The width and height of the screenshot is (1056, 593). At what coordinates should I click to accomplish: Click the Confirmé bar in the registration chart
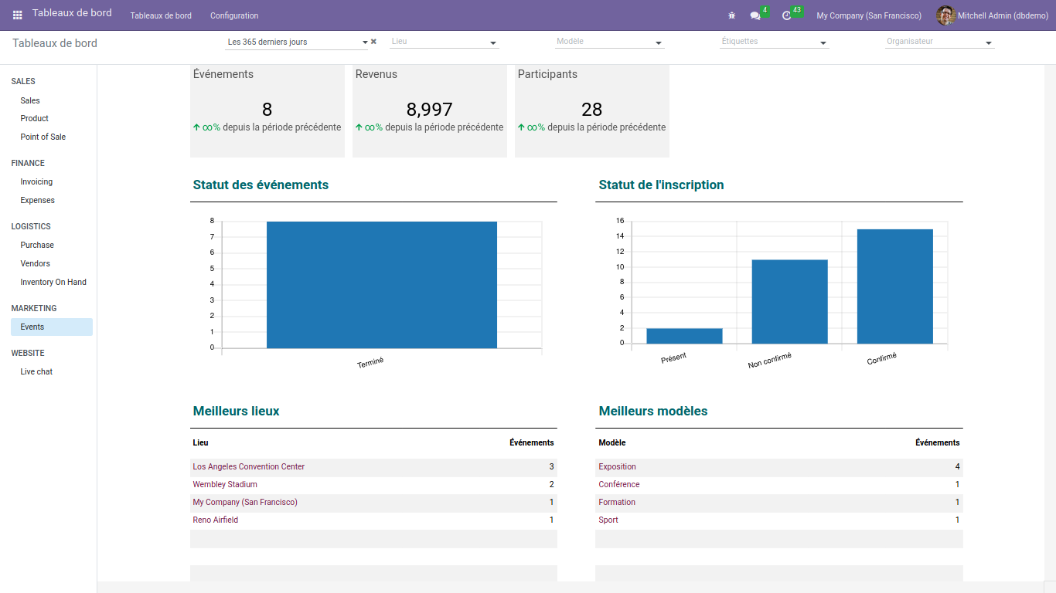coord(894,286)
